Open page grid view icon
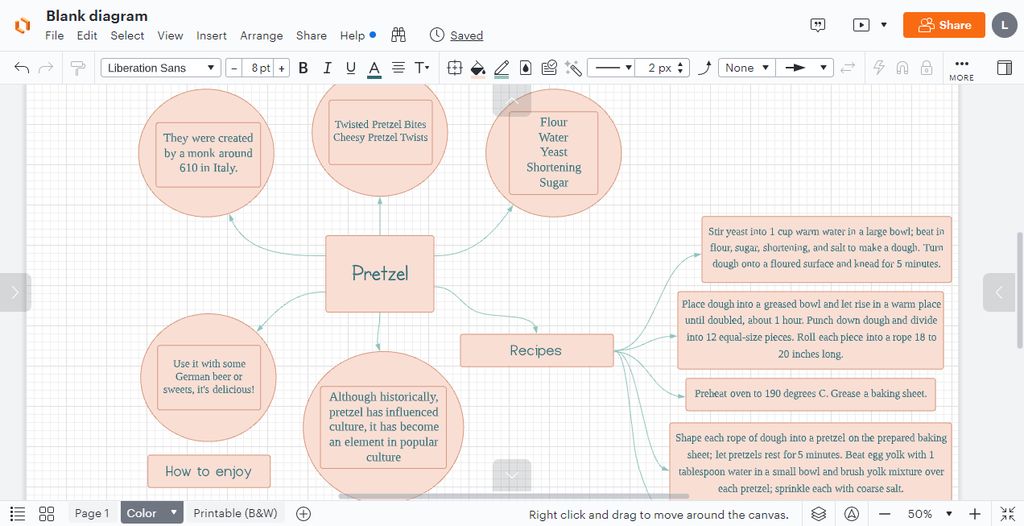This screenshot has height=526, width=1024. [x=46, y=514]
